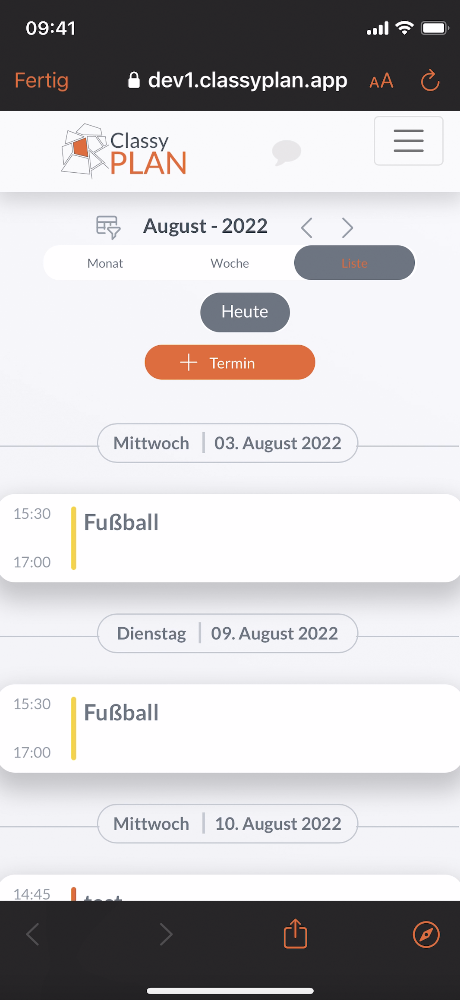Open the calendar filter icon
The height and width of the screenshot is (1000, 460).
[108, 227]
